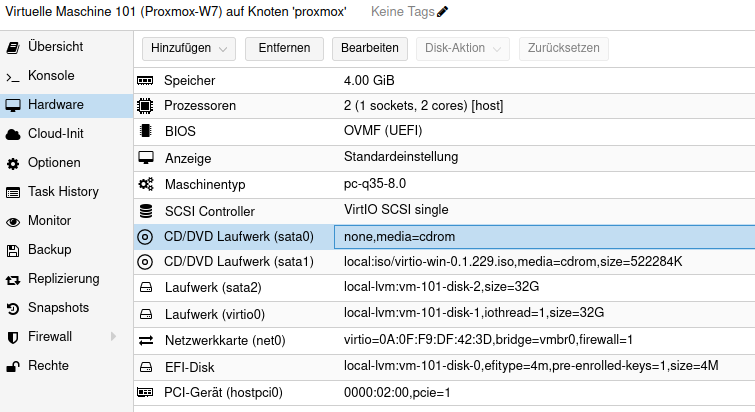The width and height of the screenshot is (755, 412).
Task: Go to Cloud-Init settings
Action: (55, 134)
